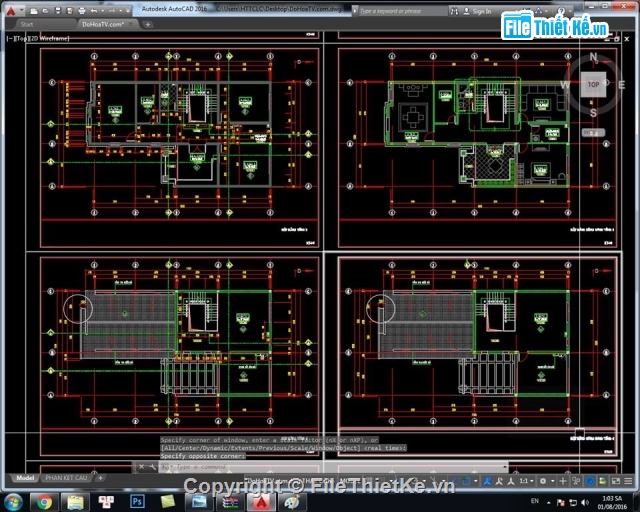The image size is (640, 512).
Task: Open the Undo history dropdown arrow
Action: click(x=102, y=11)
